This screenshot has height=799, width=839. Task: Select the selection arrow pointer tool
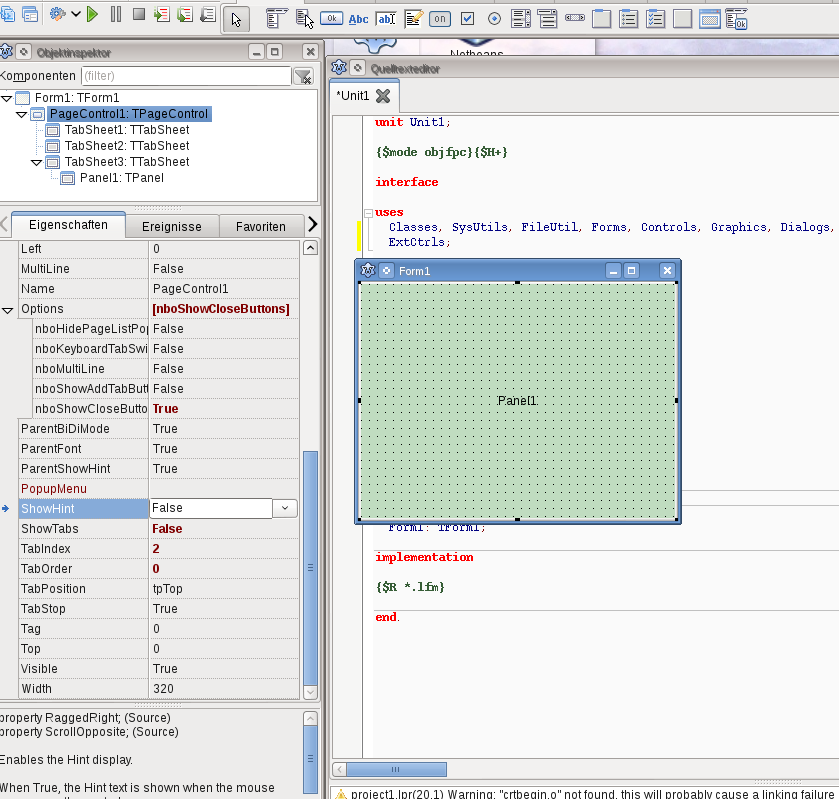[236, 18]
